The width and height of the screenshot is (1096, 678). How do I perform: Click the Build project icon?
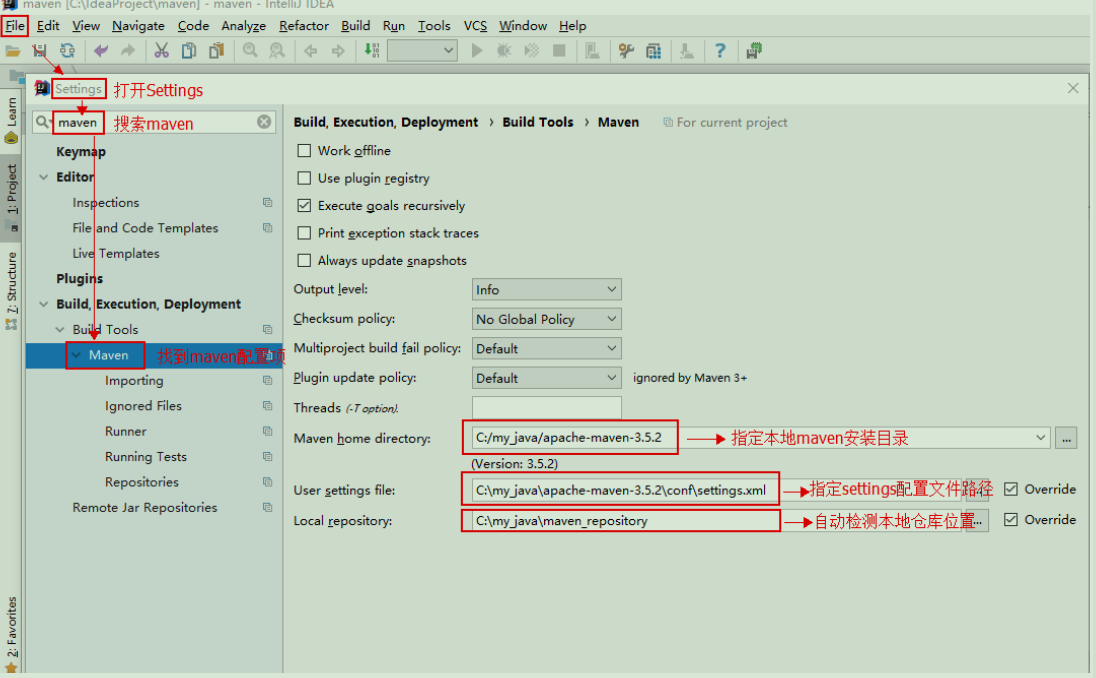click(x=372, y=51)
